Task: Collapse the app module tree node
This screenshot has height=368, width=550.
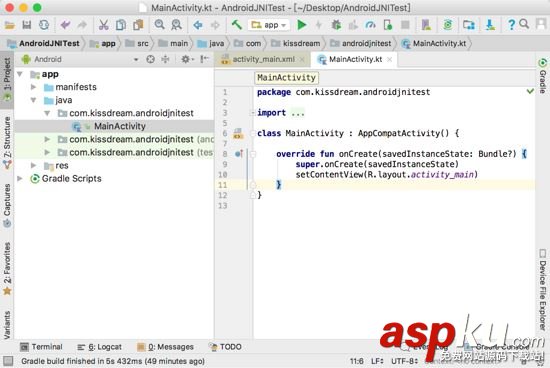Action: tap(20, 74)
